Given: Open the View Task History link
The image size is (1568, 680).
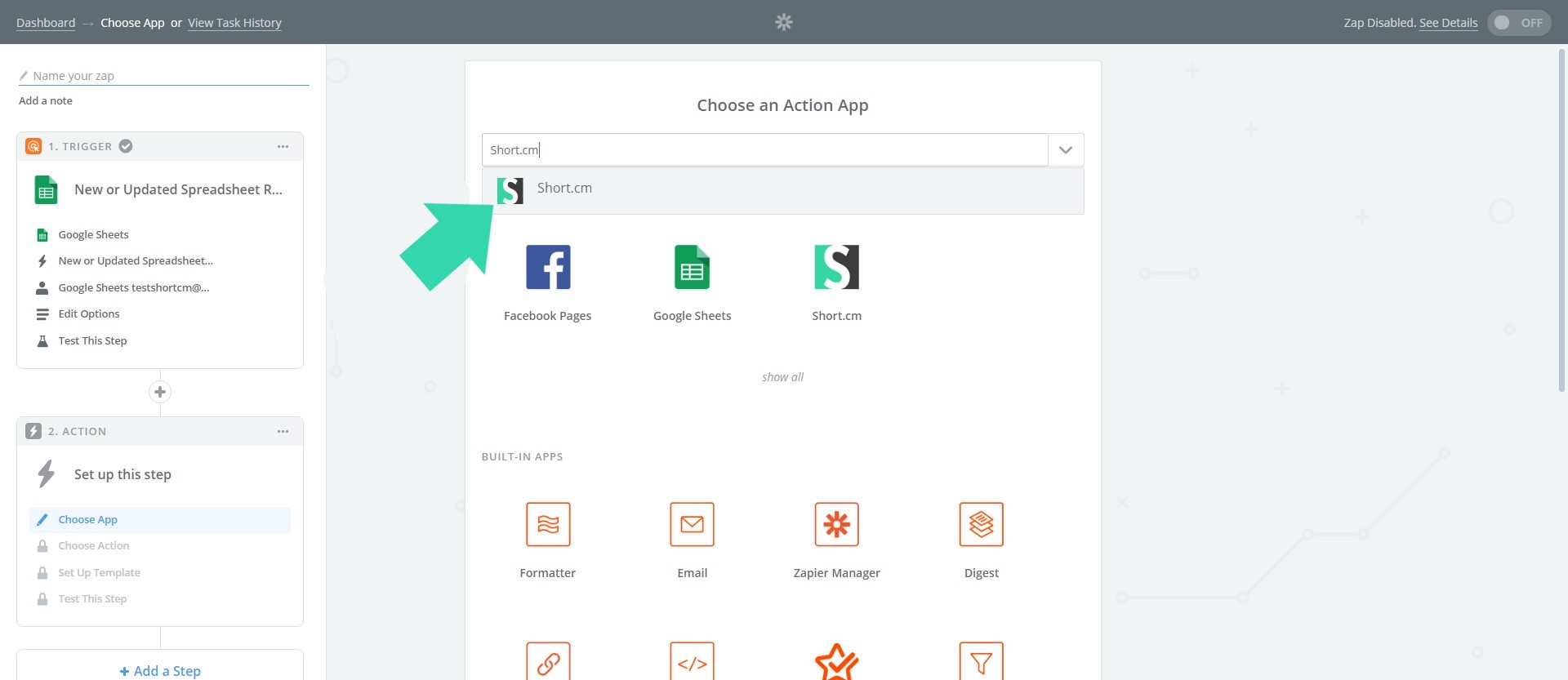Looking at the screenshot, I should coord(234,23).
